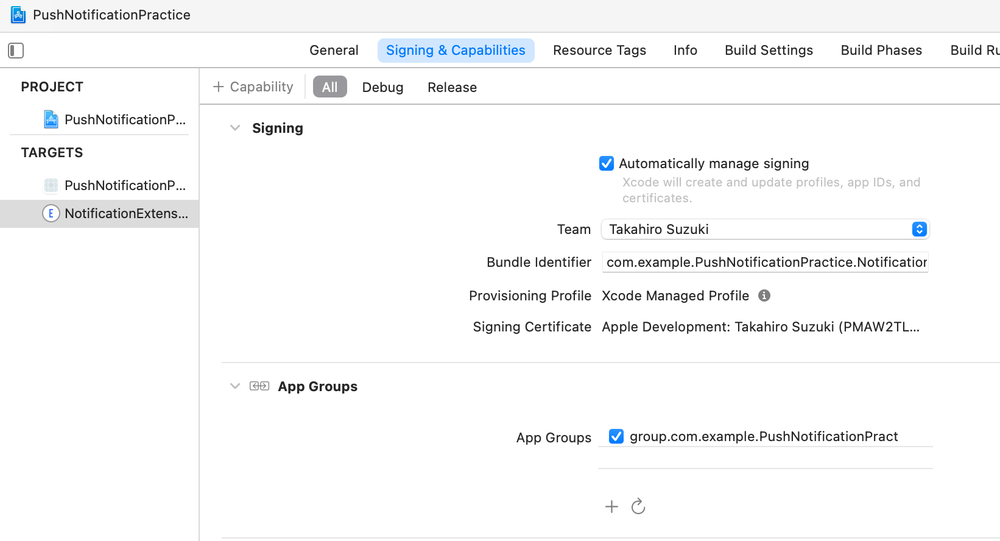
Task: Toggle the sidebar panel icon
Action: pos(16,50)
